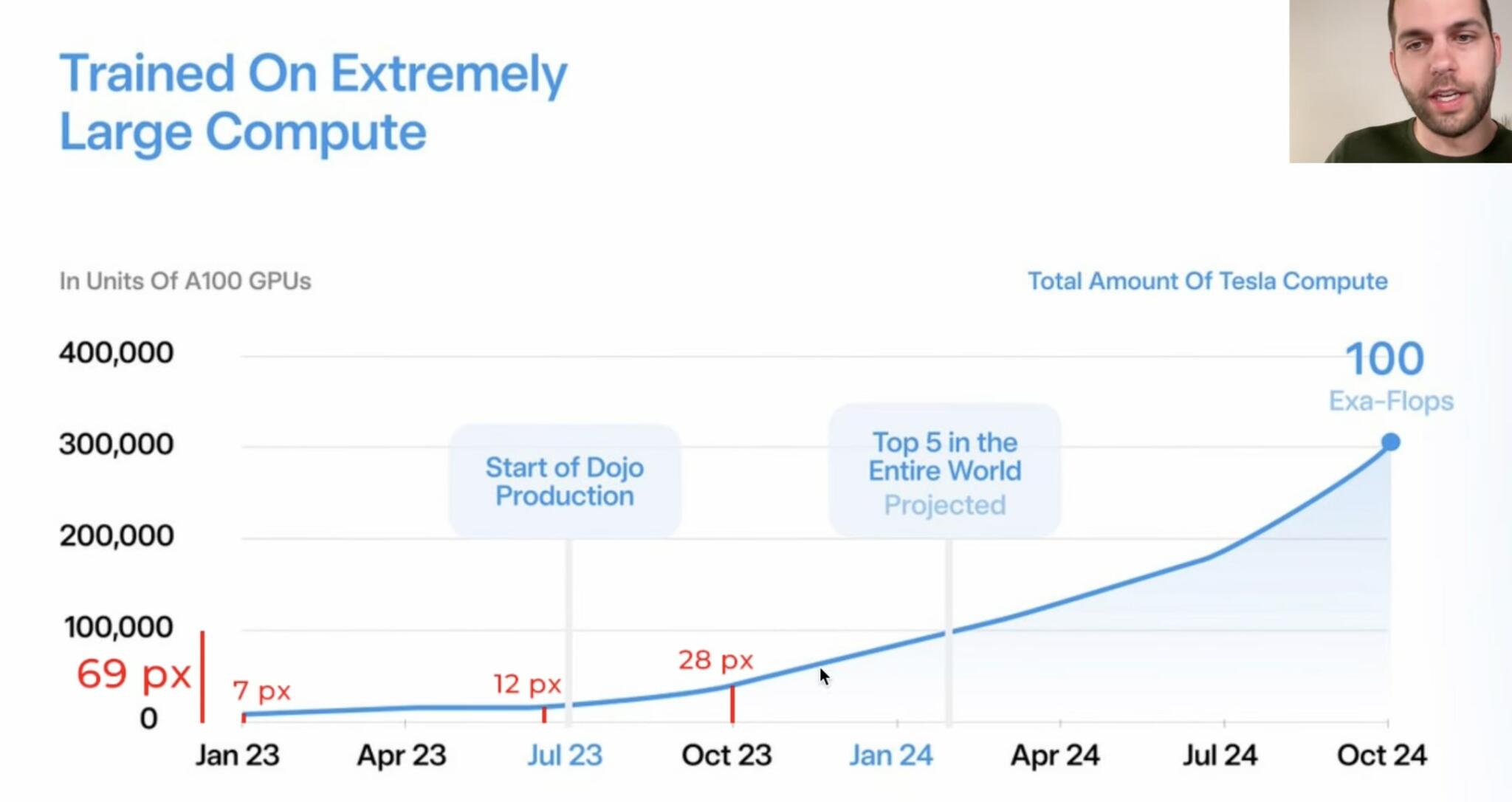Click the 400,000 y-axis label
This screenshot has height=802, width=1512.
coord(117,352)
